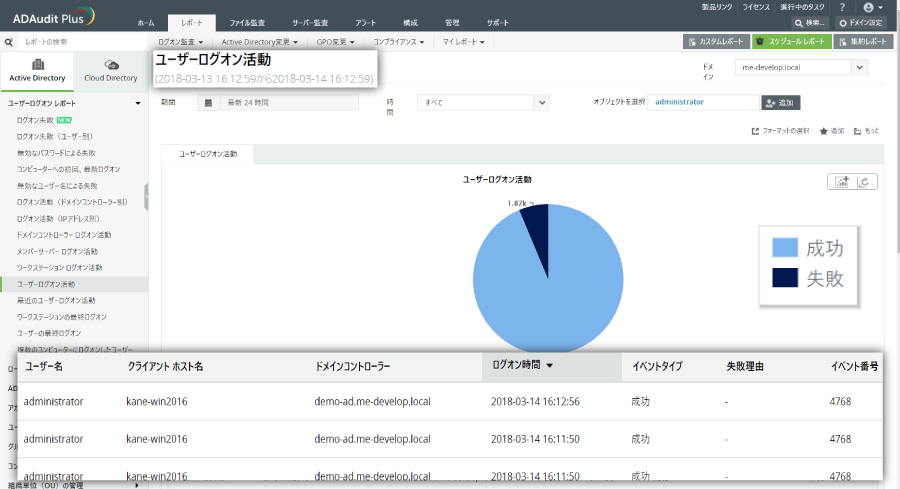Click the add-chart icon above the pie chart
Image resolution: width=900 pixels, height=489 pixels.
pyautogui.click(x=840, y=181)
